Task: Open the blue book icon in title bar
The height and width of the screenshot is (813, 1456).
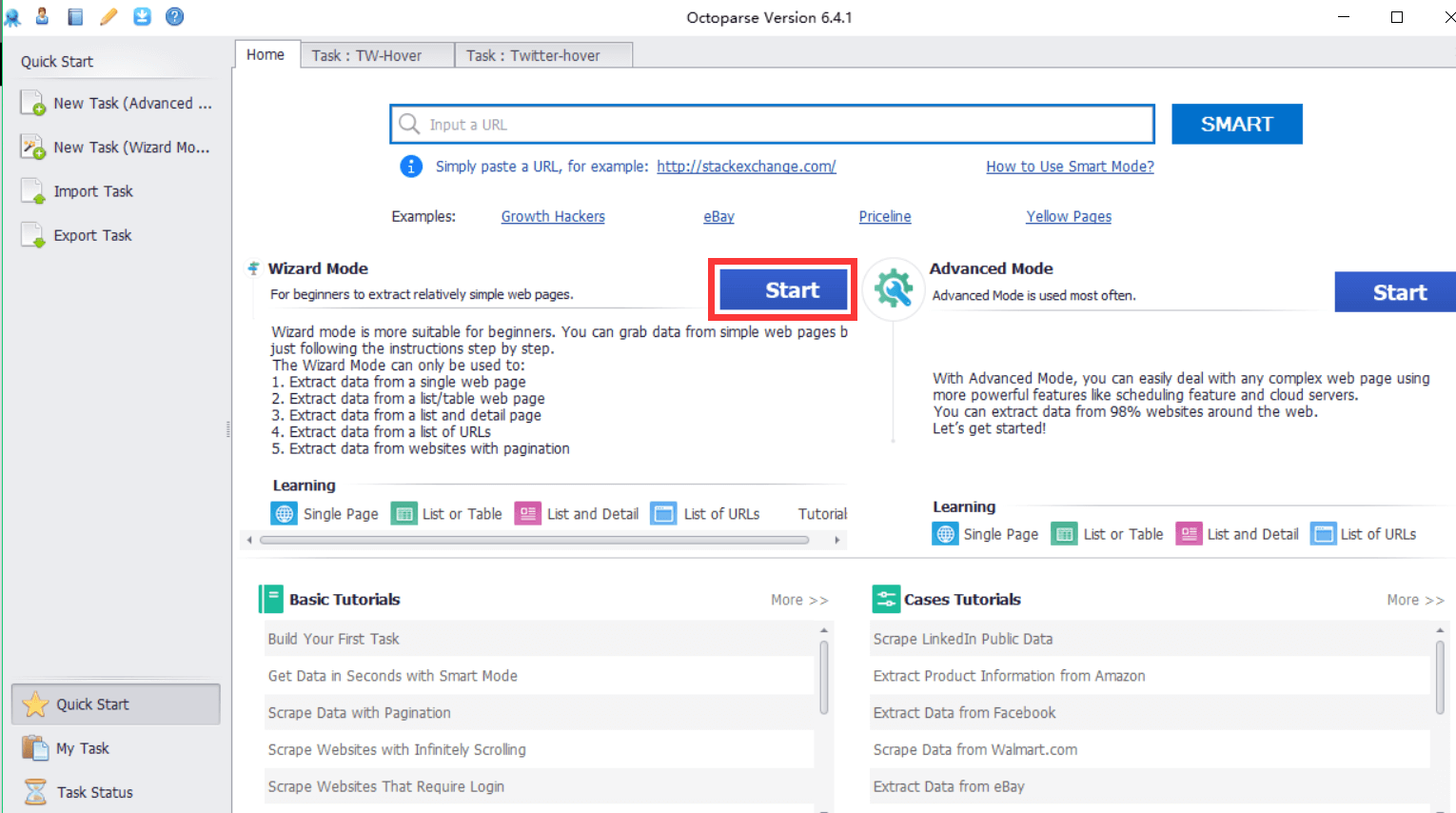Action: [x=75, y=16]
